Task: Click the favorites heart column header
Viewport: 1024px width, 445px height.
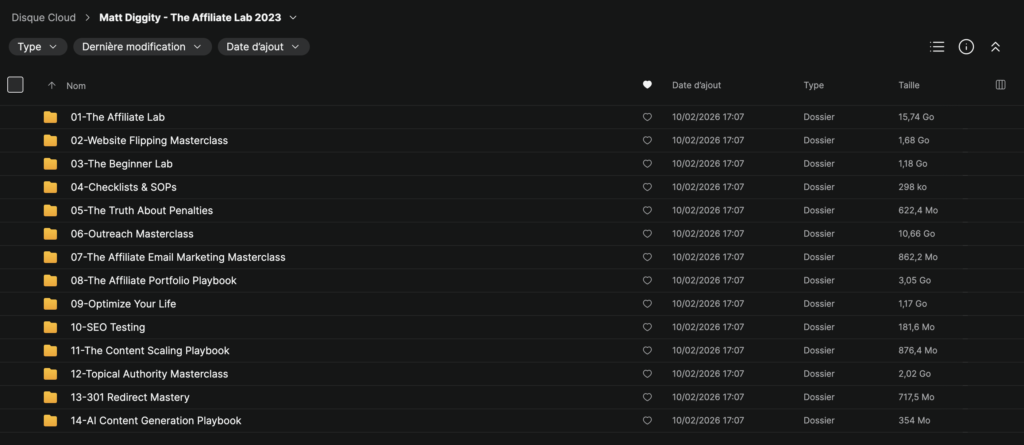Action: tap(647, 85)
